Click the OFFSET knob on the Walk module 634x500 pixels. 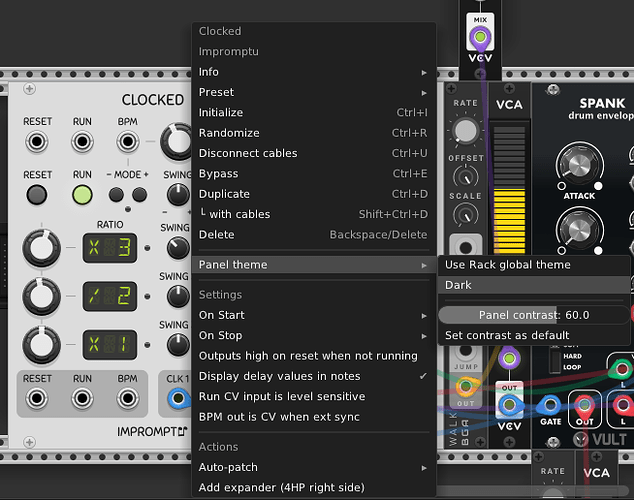(466, 177)
